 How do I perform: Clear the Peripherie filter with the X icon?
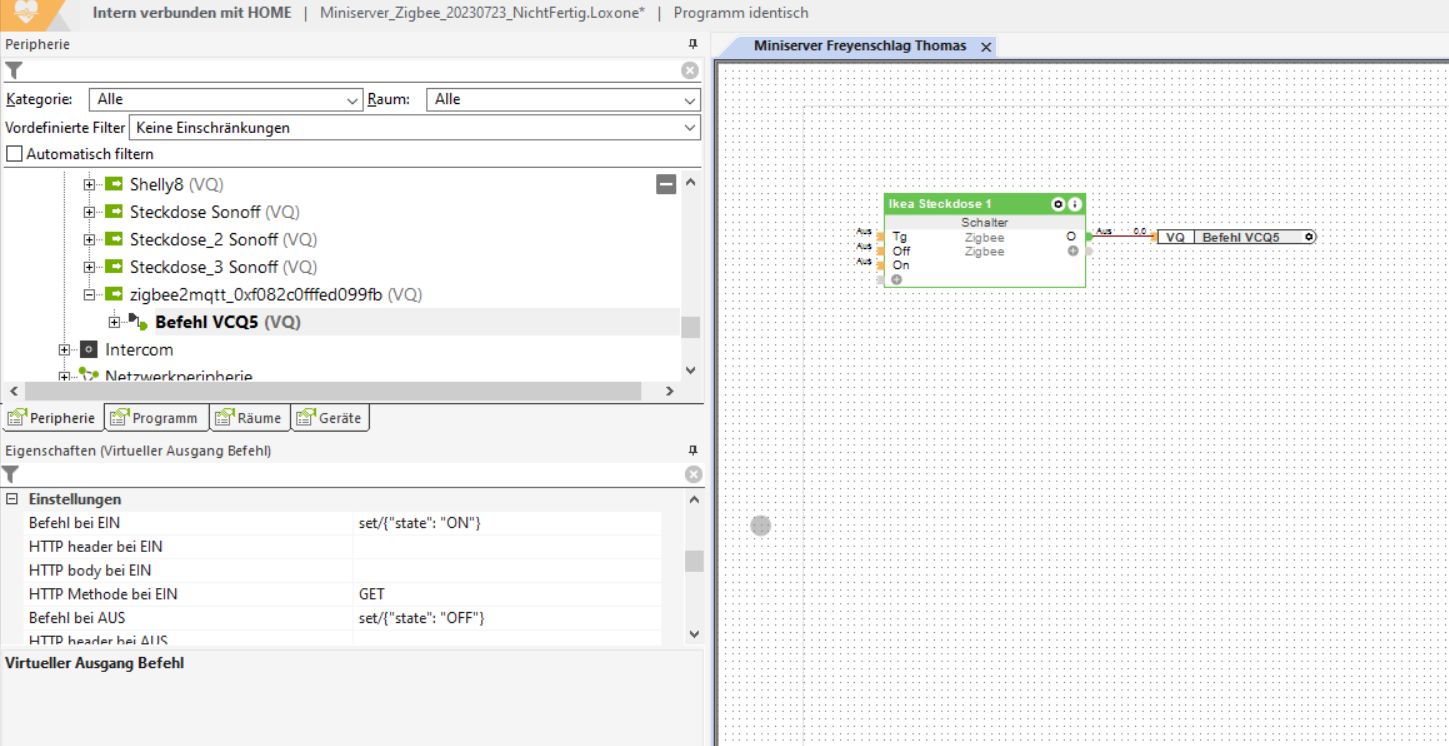tap(690, 70)
